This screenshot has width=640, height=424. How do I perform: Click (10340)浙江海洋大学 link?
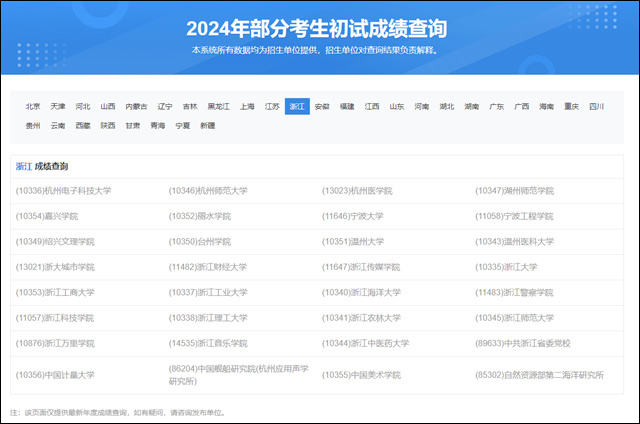[361, 293]
